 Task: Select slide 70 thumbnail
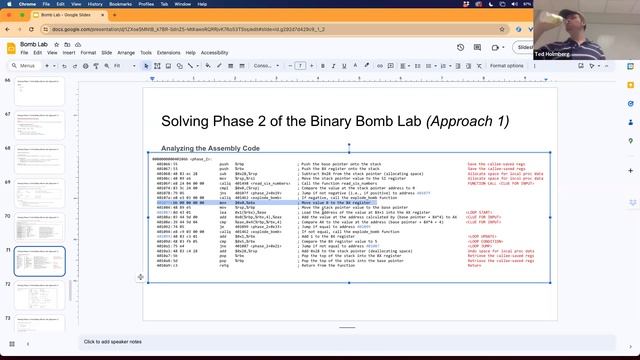coord(39,227)
